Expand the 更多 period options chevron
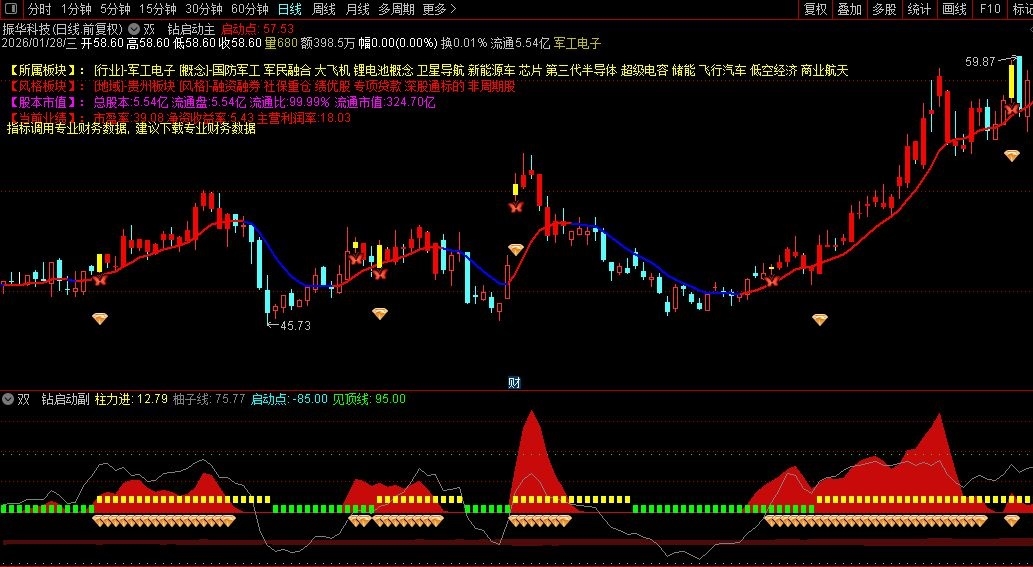Screen dimensions: 1033x567 coord(453,9)
